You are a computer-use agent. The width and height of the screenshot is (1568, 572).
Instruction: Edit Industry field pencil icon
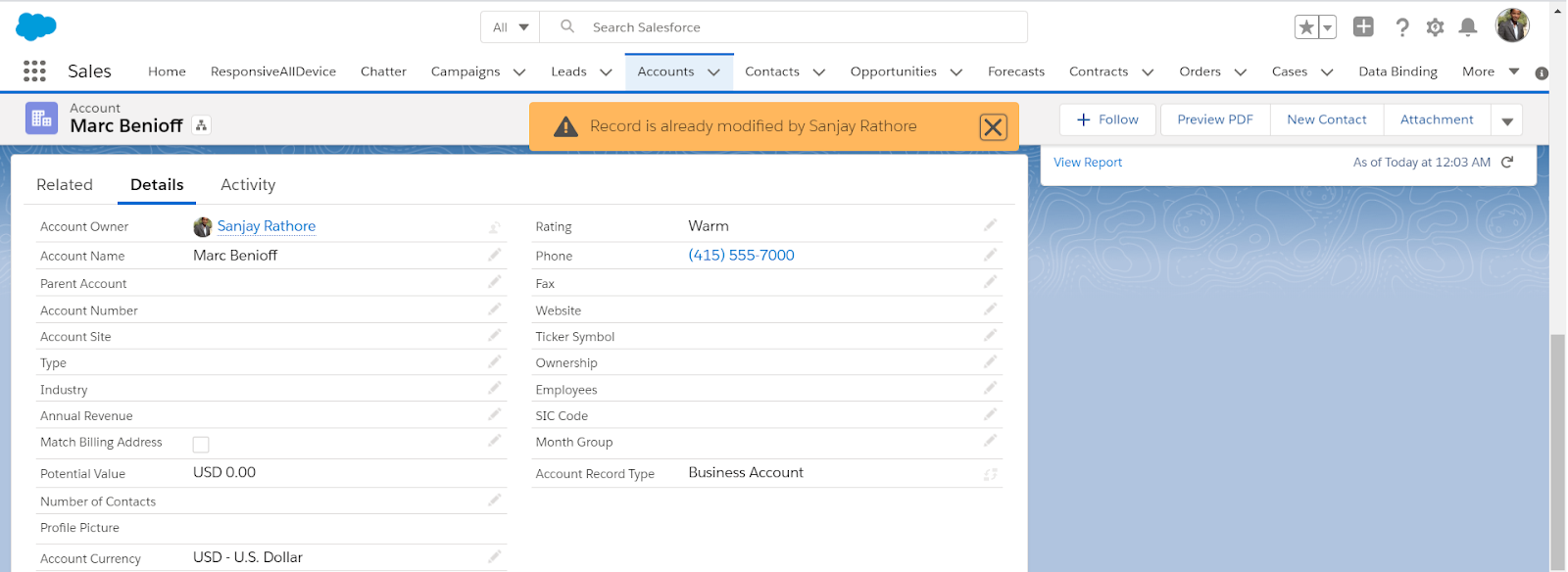pos(495,388)
